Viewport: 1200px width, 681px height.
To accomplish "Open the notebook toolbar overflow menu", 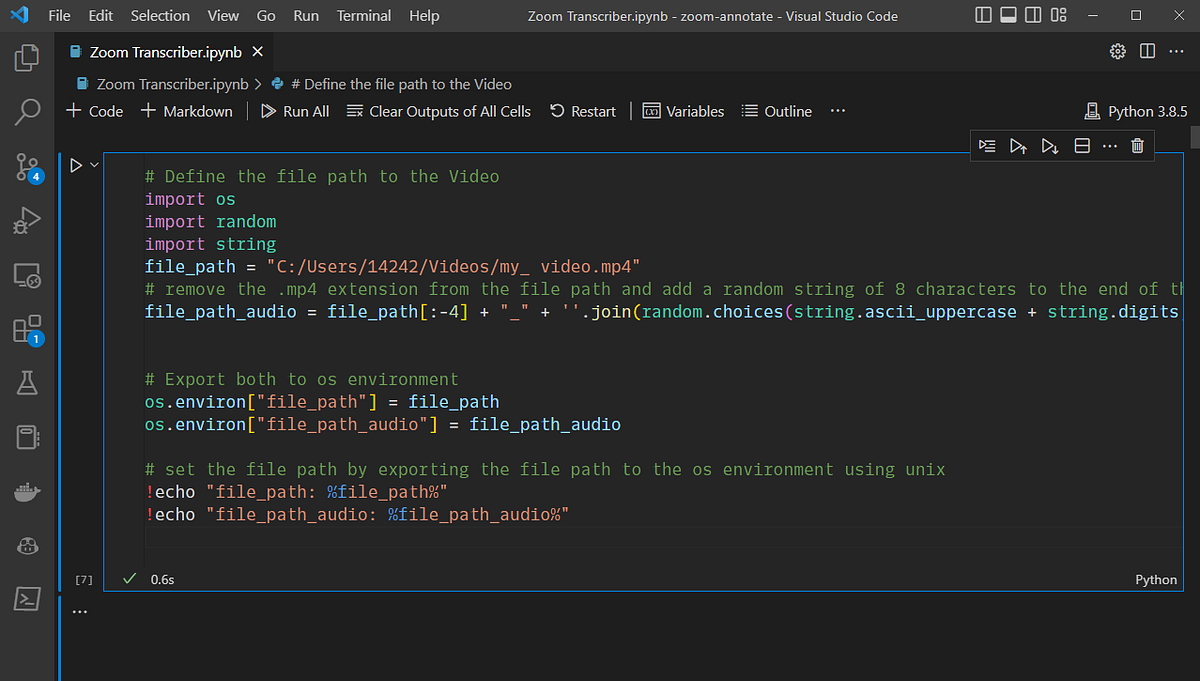I will coord(837,111).
